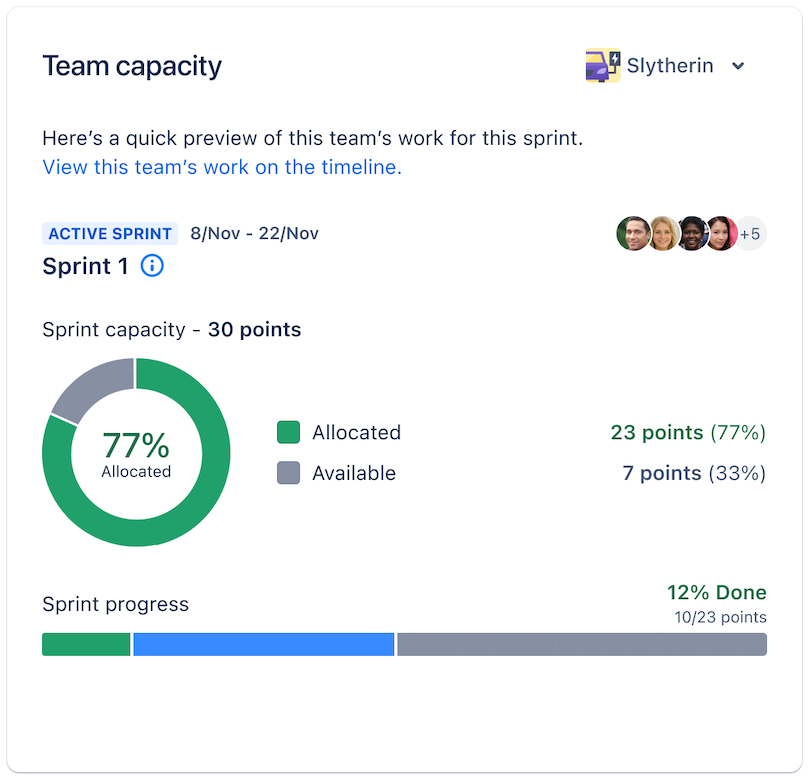Open the timeline via the blue link
The width and height of the screenshot is (811, 783).
tap(221, 167)
